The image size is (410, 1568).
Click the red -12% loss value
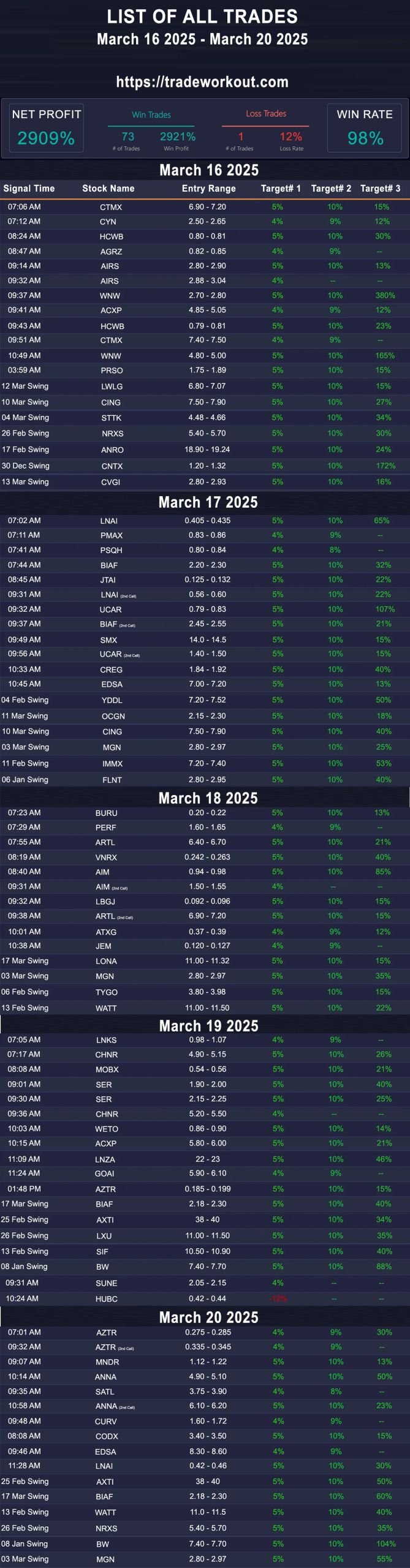coord(279,1298)
